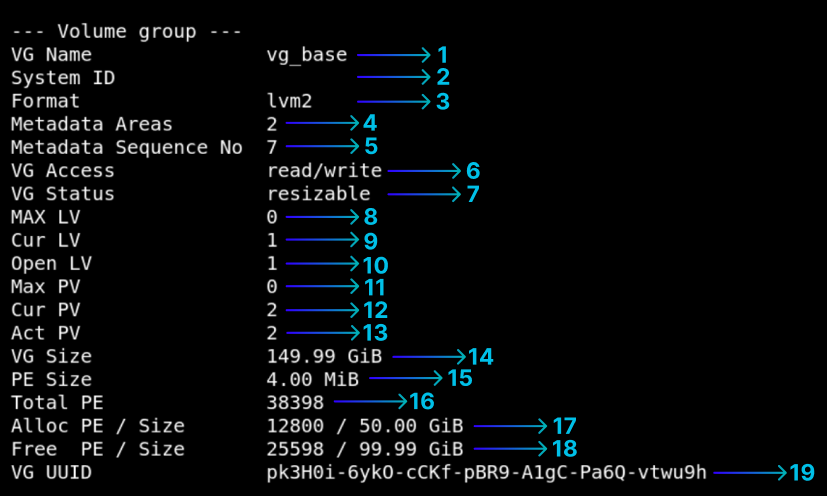
Task: Click the 'vg_base' value
Action: point(306,55)
